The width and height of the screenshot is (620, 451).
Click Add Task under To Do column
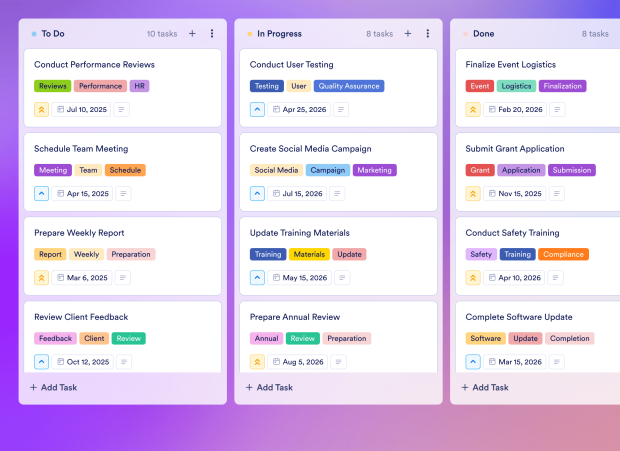tap(54, 387)
